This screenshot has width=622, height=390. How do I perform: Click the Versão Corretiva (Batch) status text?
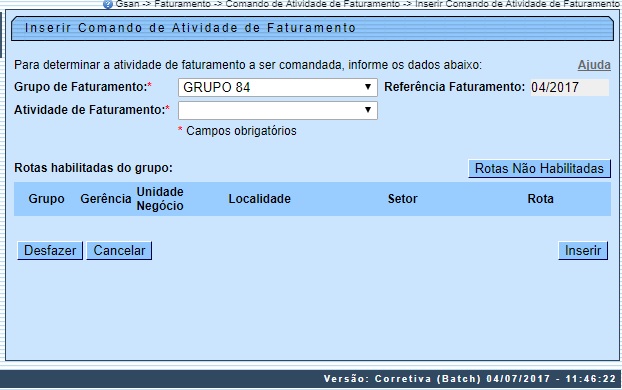469,379
